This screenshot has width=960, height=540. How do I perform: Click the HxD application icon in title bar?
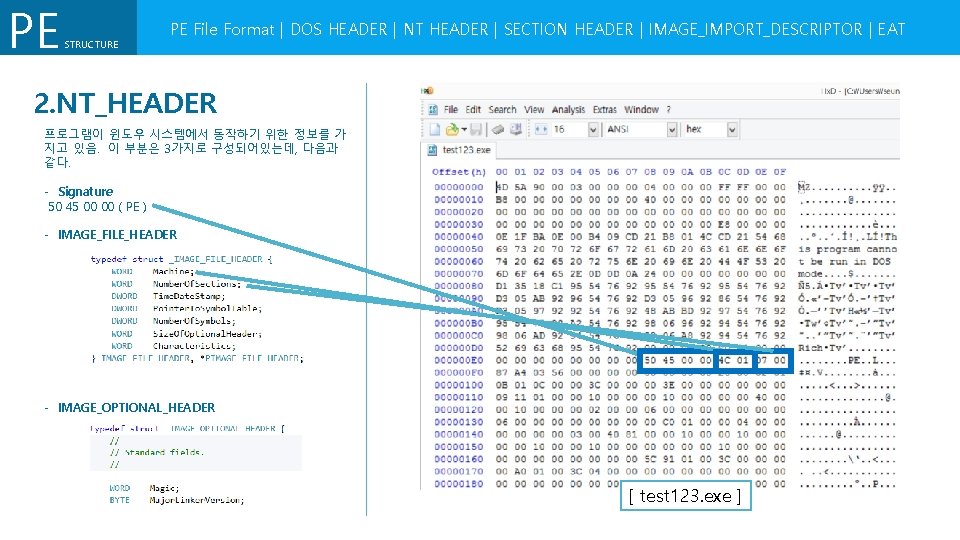(x=427, y=91)
